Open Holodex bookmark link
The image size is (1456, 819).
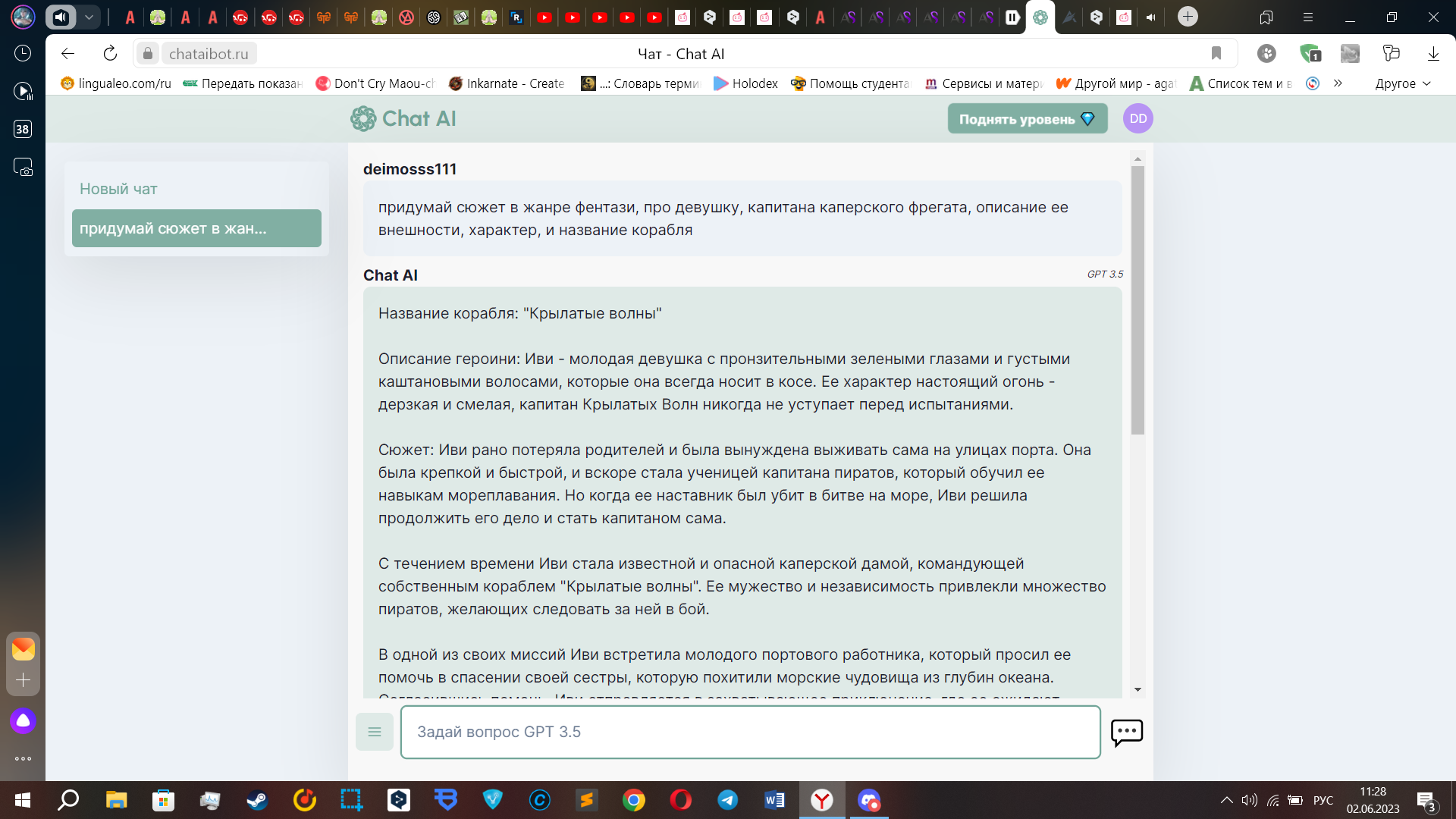tap(746, 83)
